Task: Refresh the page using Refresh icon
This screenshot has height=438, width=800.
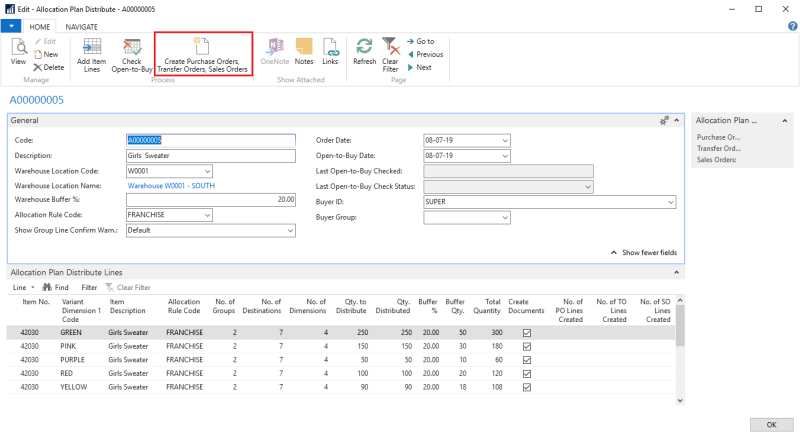Action: click(x=364, y=51)
